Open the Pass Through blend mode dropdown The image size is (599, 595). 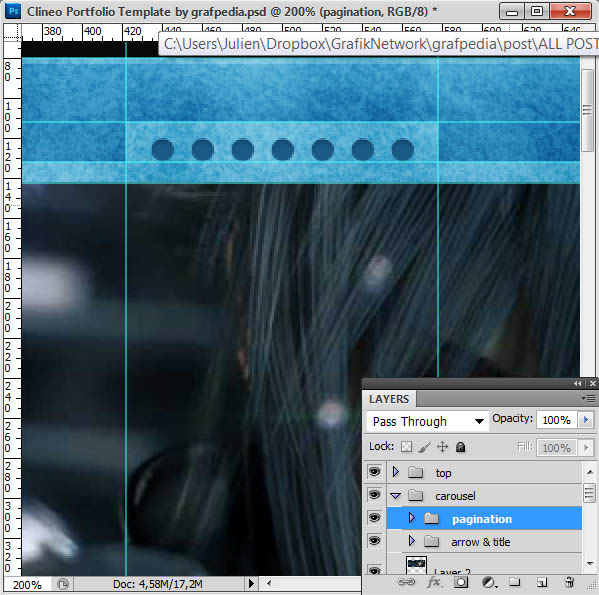coord(428,421)
